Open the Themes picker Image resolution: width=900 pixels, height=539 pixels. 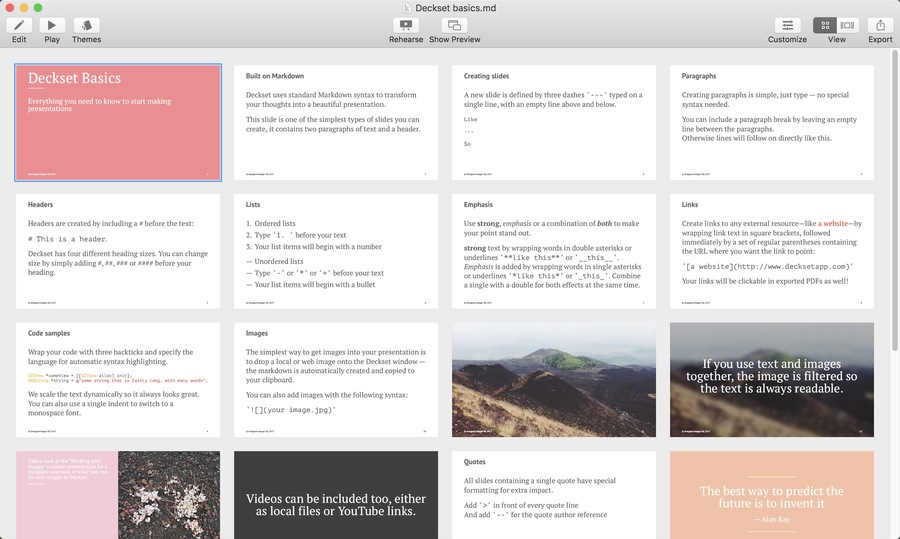(x=86, y=25)
